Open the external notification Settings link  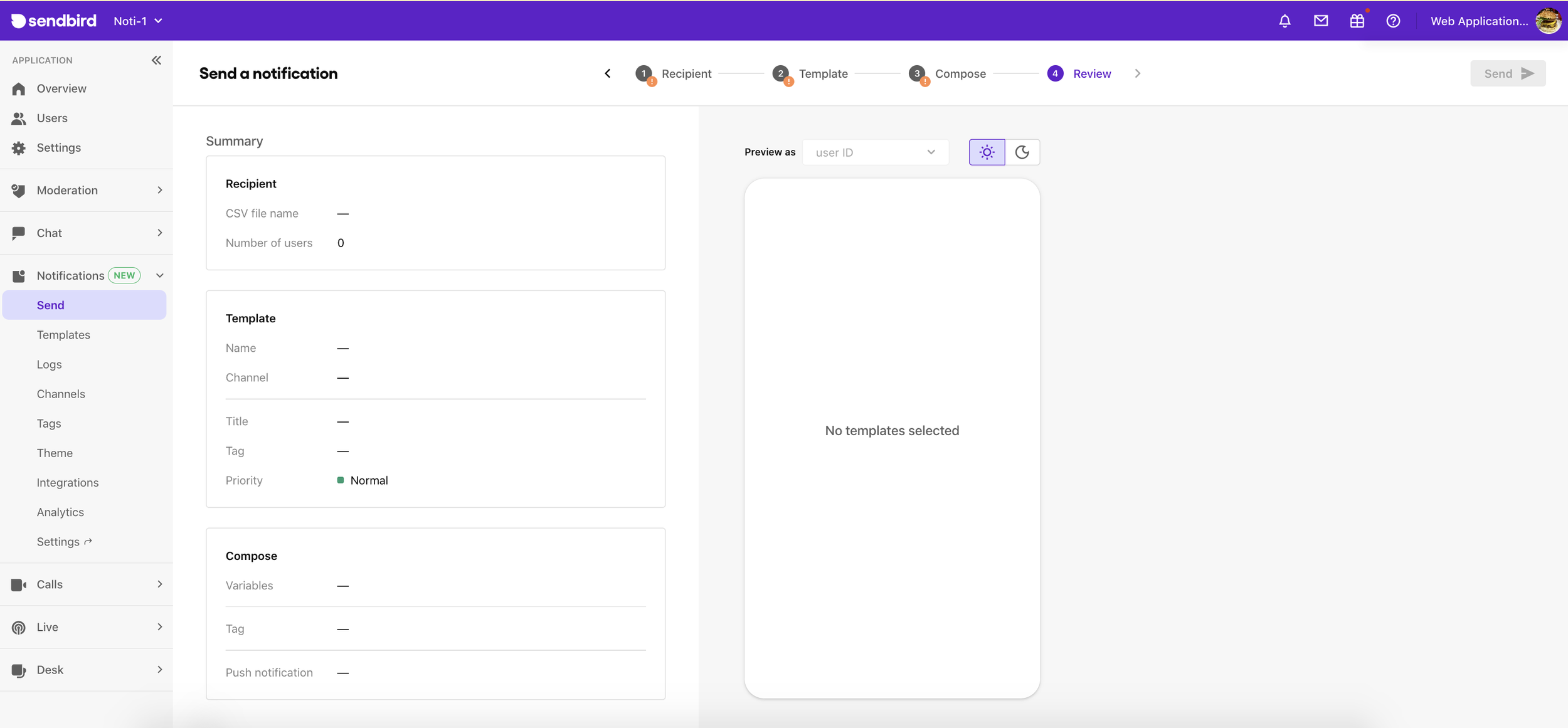[x=64, y=542]
